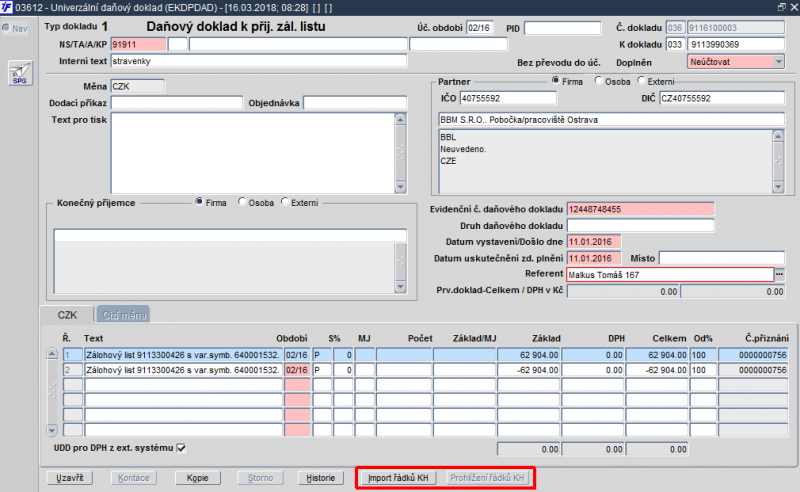Screen dimensions: 800x492
Task: Click K dokladu number field 9113990369
Action: click(x=736, y=44)
